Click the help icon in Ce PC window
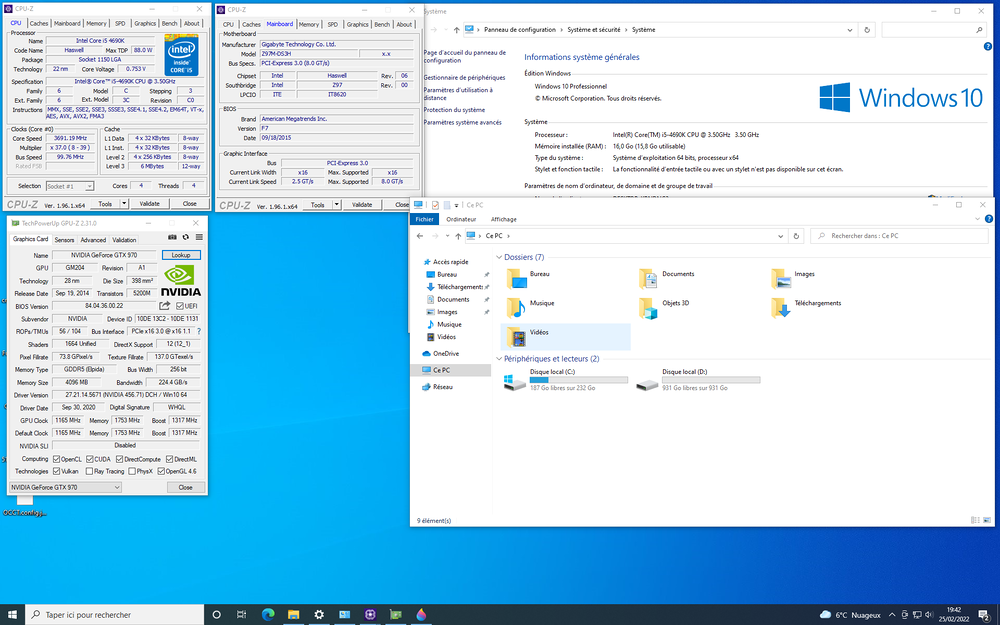This screenshot has height=625, width=1000. (989, 219)
